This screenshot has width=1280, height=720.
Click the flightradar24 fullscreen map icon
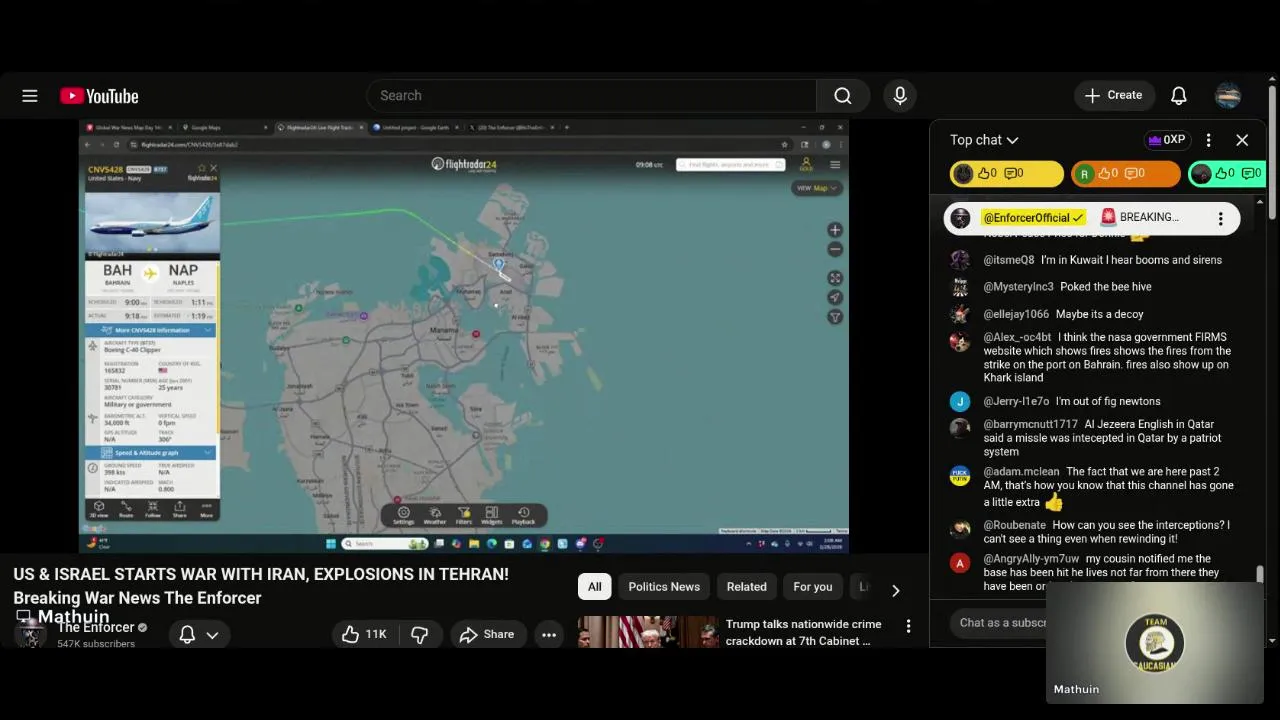click(x=835, y=278)
